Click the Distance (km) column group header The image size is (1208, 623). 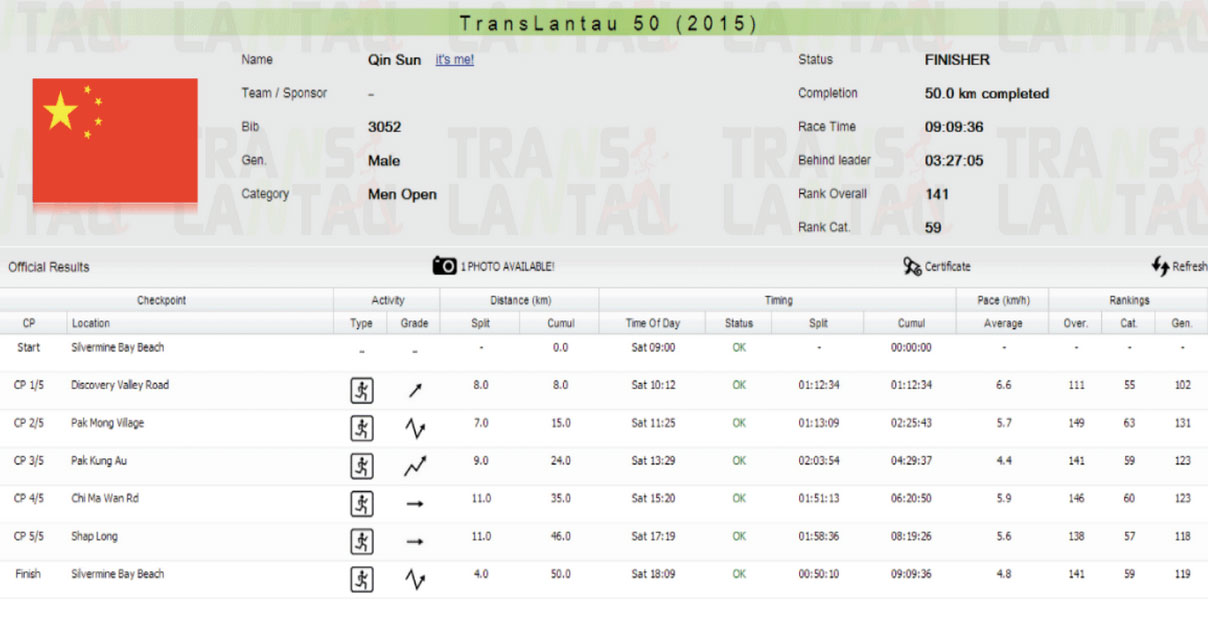pyautogui.click(x=521, y=300)
